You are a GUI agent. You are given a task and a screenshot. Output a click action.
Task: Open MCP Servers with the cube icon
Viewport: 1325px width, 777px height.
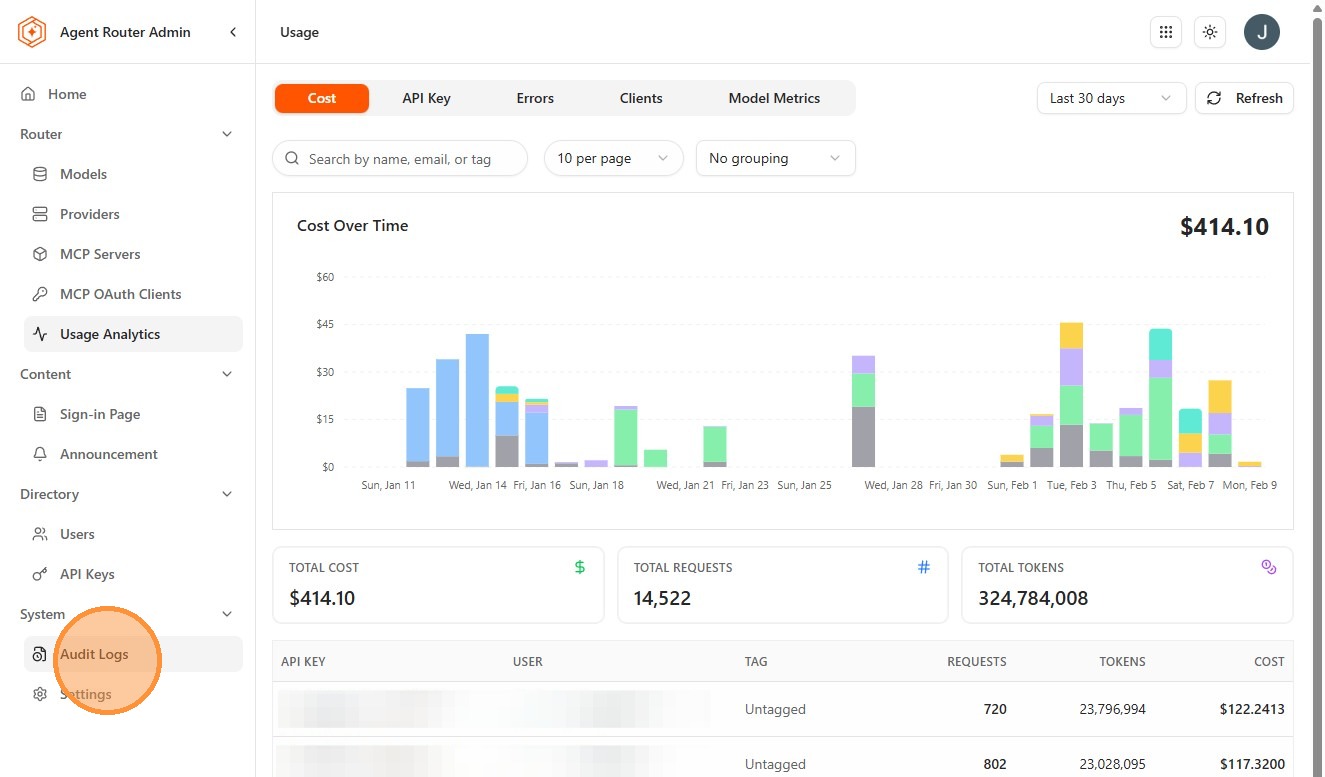(x=40, y=254)
